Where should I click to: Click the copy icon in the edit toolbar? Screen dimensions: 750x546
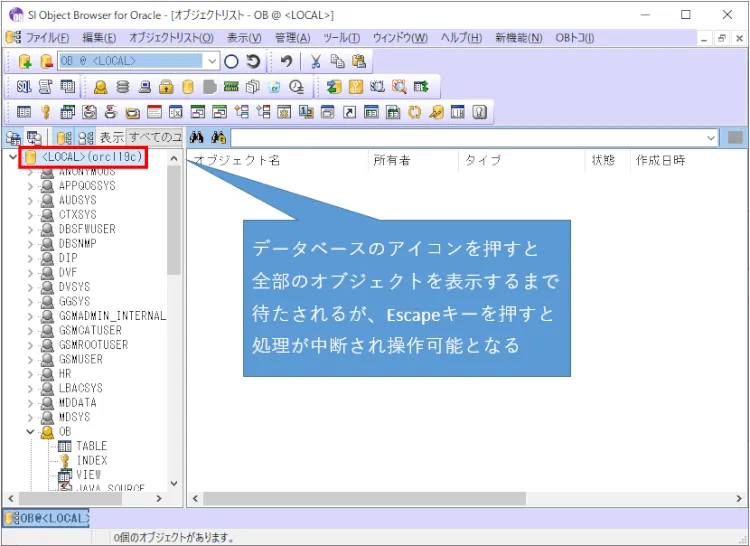(337, 61)
